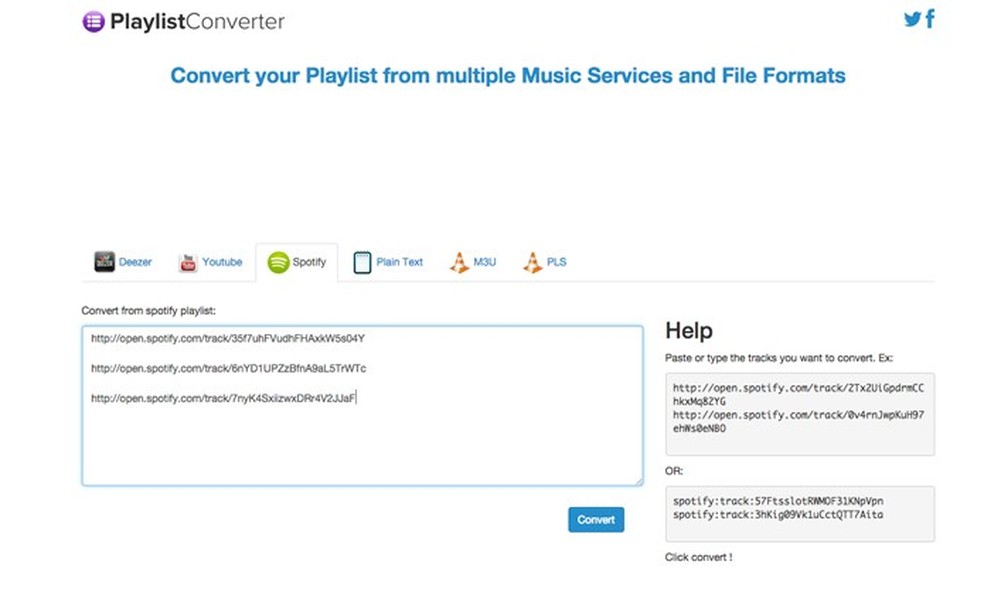Click the Youtube service icon
The image size is (984, 592).
point(188,262)
